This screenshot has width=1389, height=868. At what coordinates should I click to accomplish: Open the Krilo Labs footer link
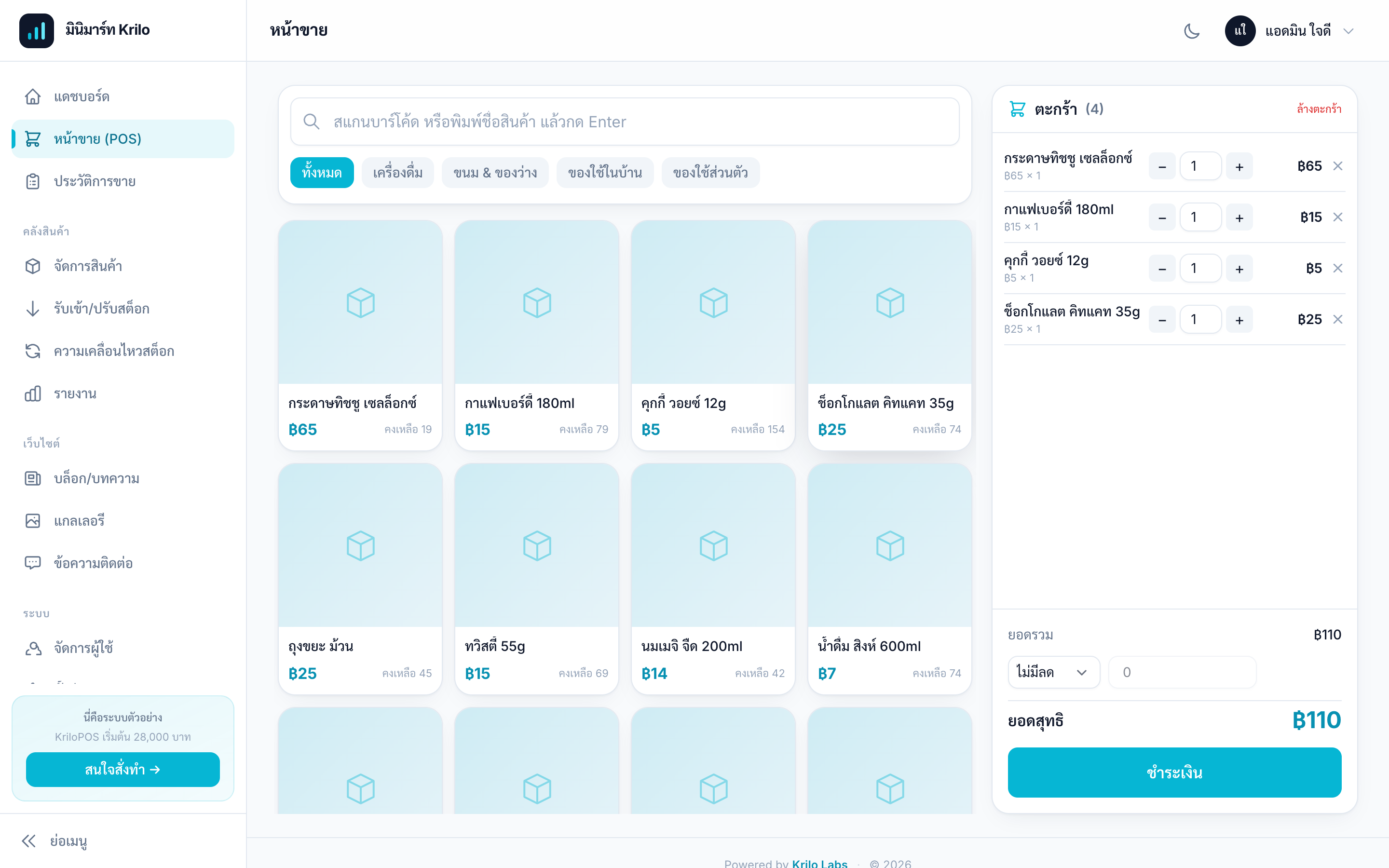[x=819, y=863]
